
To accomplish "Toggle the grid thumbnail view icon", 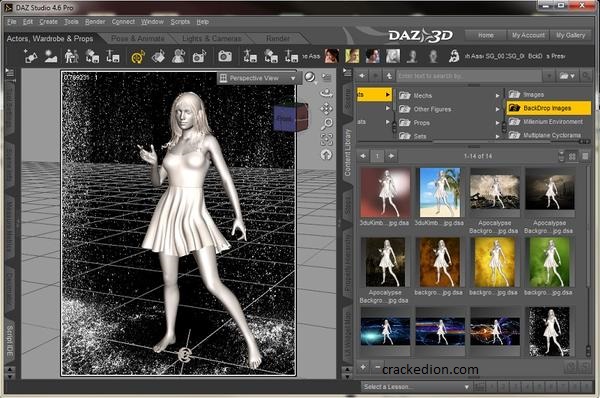I will click(572, 157).
